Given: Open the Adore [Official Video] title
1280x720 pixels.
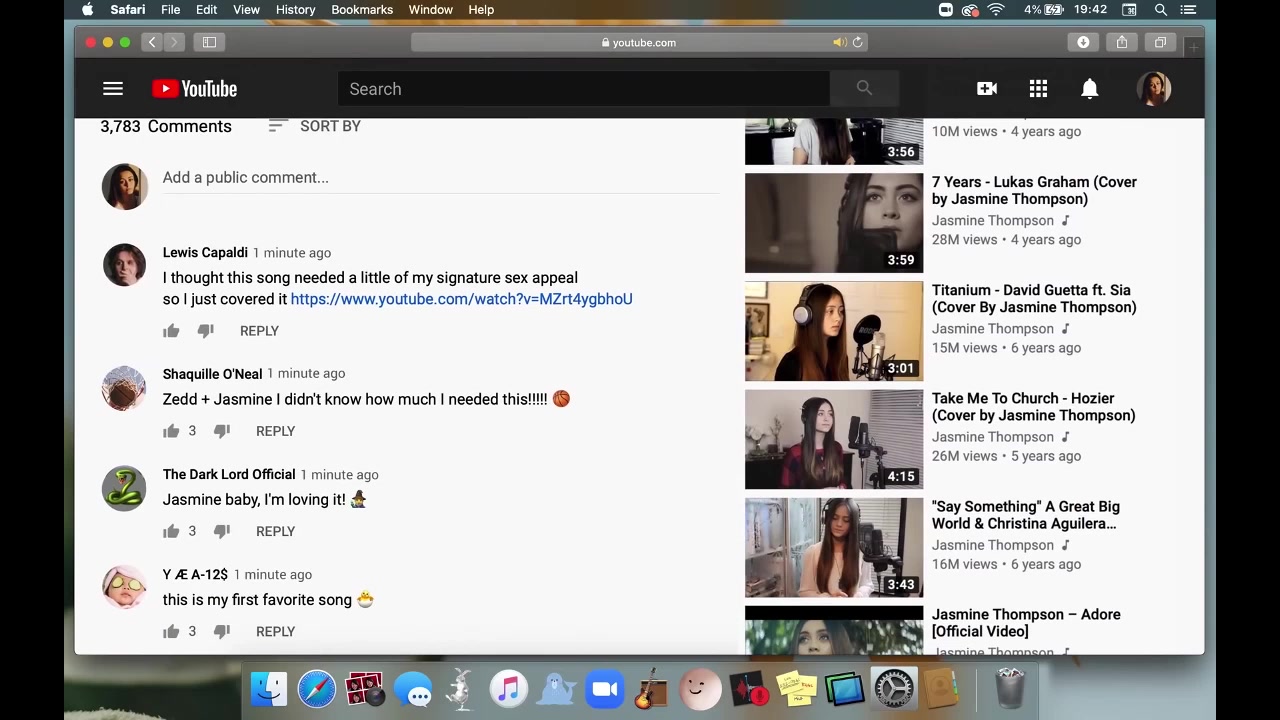Looking at the screenshot, I should click(x=1026, y=623).
